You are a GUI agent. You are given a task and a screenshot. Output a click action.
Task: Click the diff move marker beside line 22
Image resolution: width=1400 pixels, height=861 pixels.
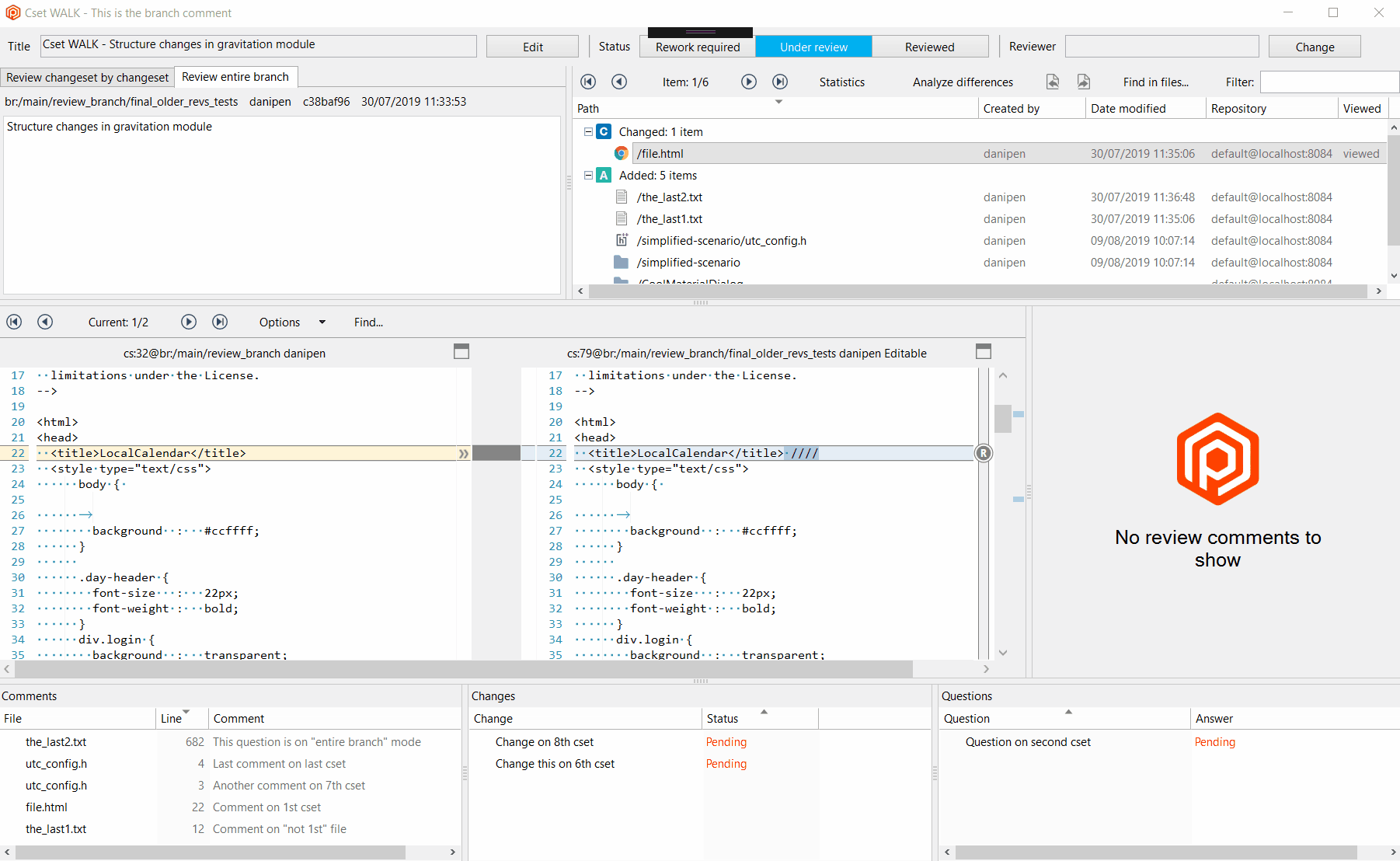[463, 453]
